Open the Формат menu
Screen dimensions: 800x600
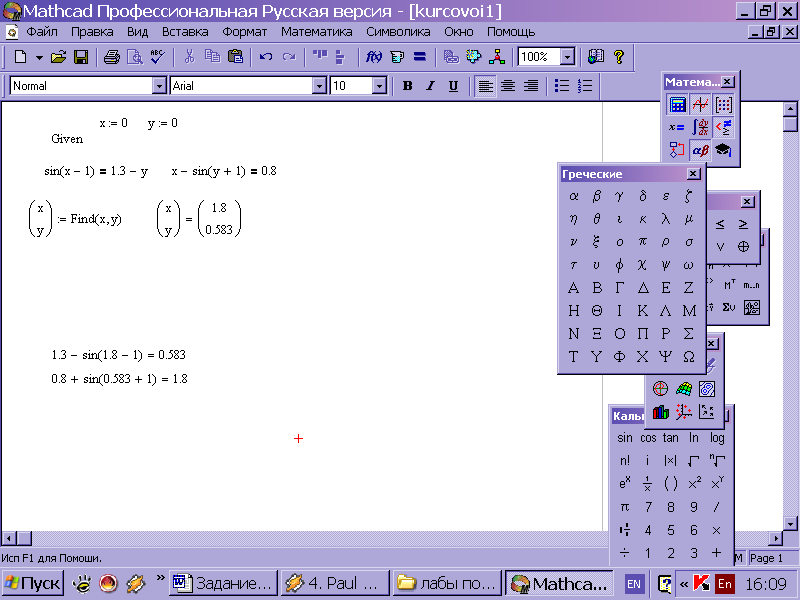(244, 32)
